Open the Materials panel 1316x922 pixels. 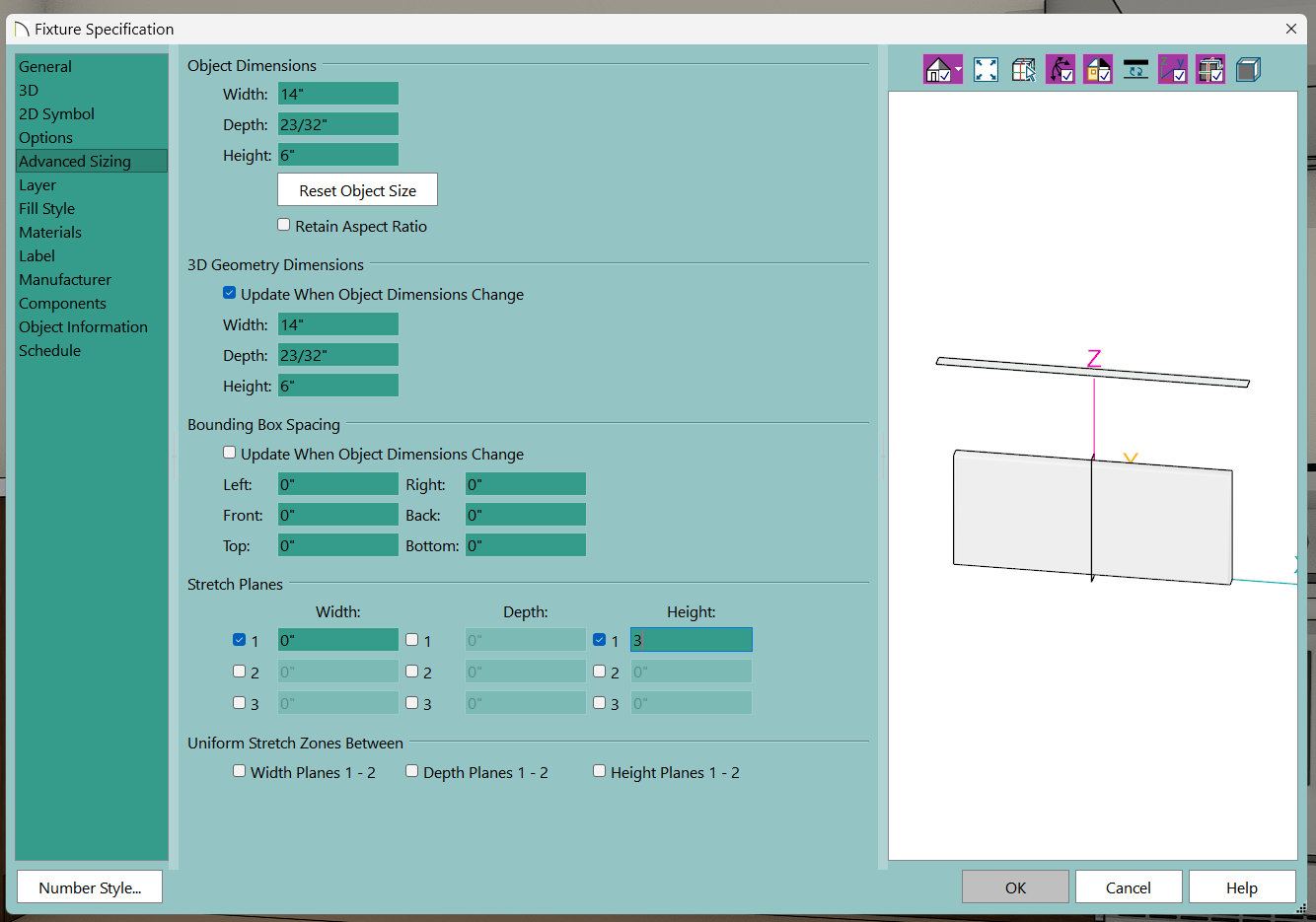coord(50,233)
